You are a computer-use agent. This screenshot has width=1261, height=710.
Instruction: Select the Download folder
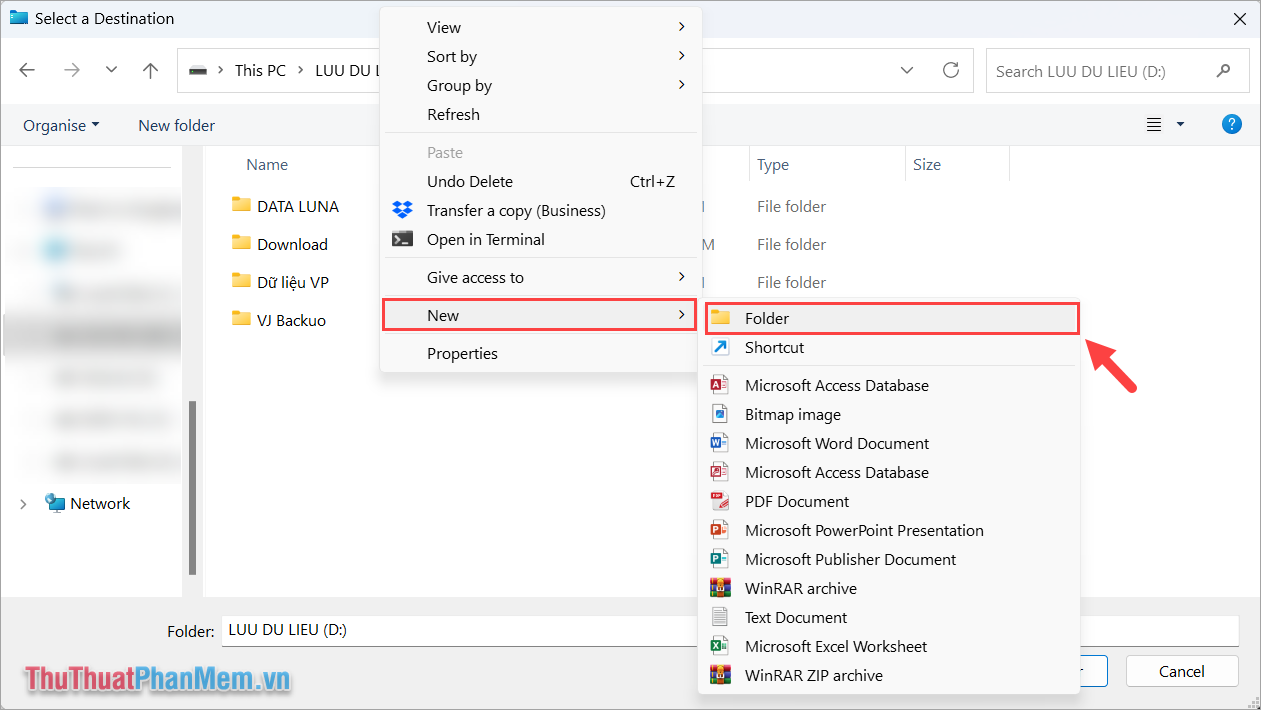(292, 244)
